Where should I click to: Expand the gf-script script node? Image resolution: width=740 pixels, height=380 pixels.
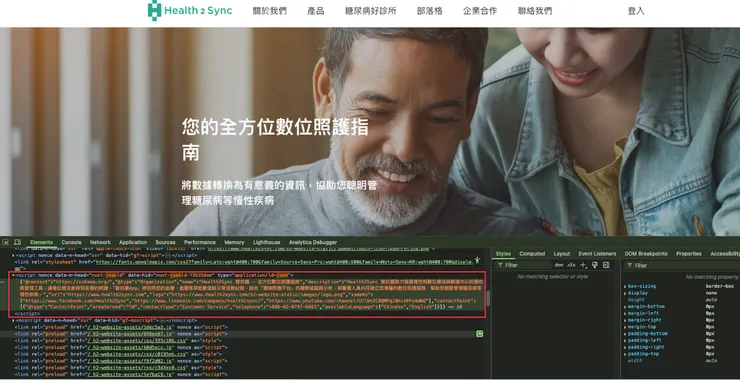[x=13, y=255]
